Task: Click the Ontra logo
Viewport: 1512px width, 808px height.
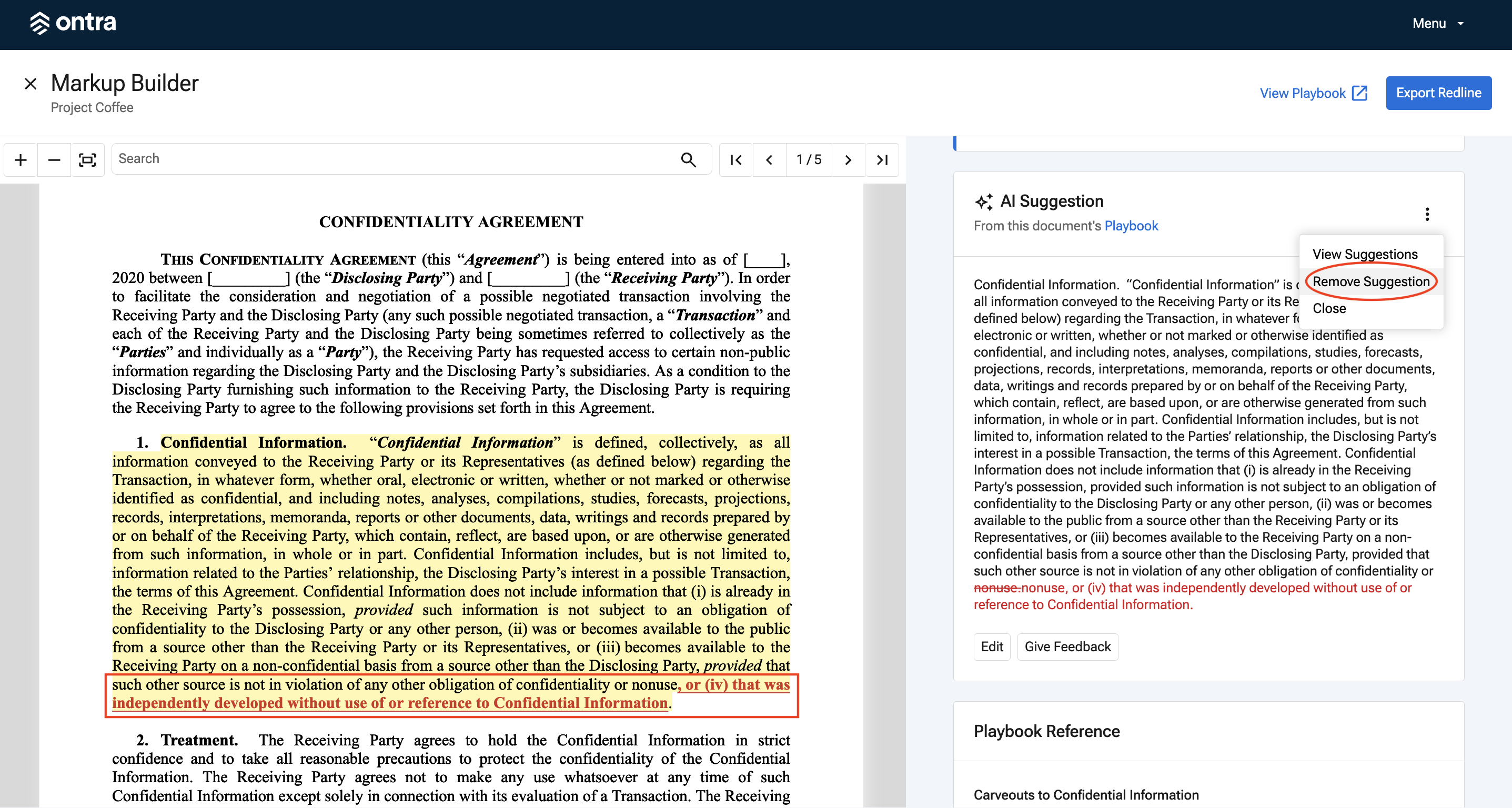Action: pos(73,23)
